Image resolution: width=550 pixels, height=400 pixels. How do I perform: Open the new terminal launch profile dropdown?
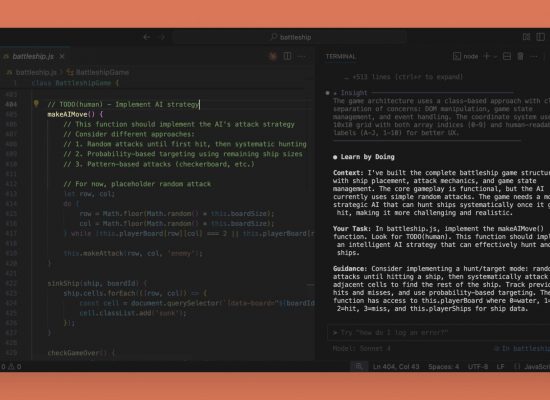(496, 56)
